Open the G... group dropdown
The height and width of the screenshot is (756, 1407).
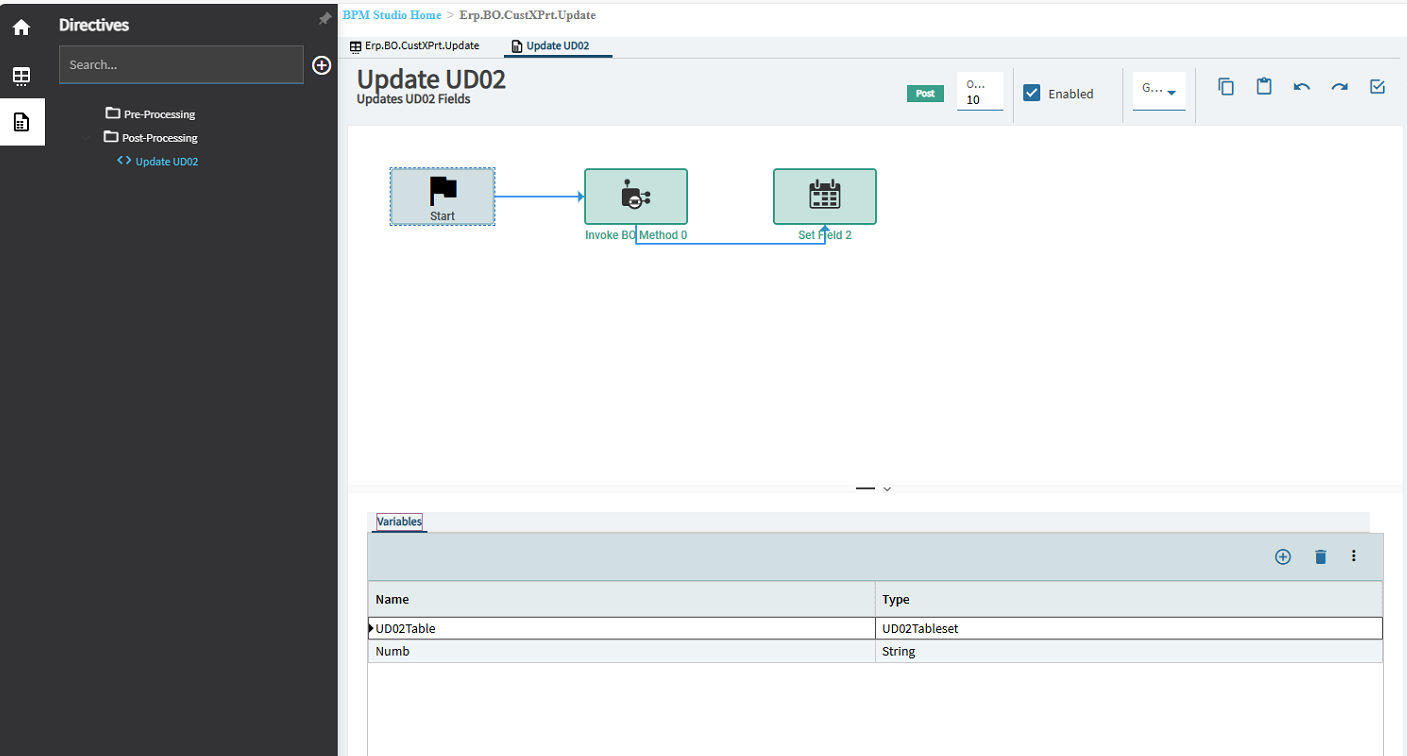pos(1159,91)
